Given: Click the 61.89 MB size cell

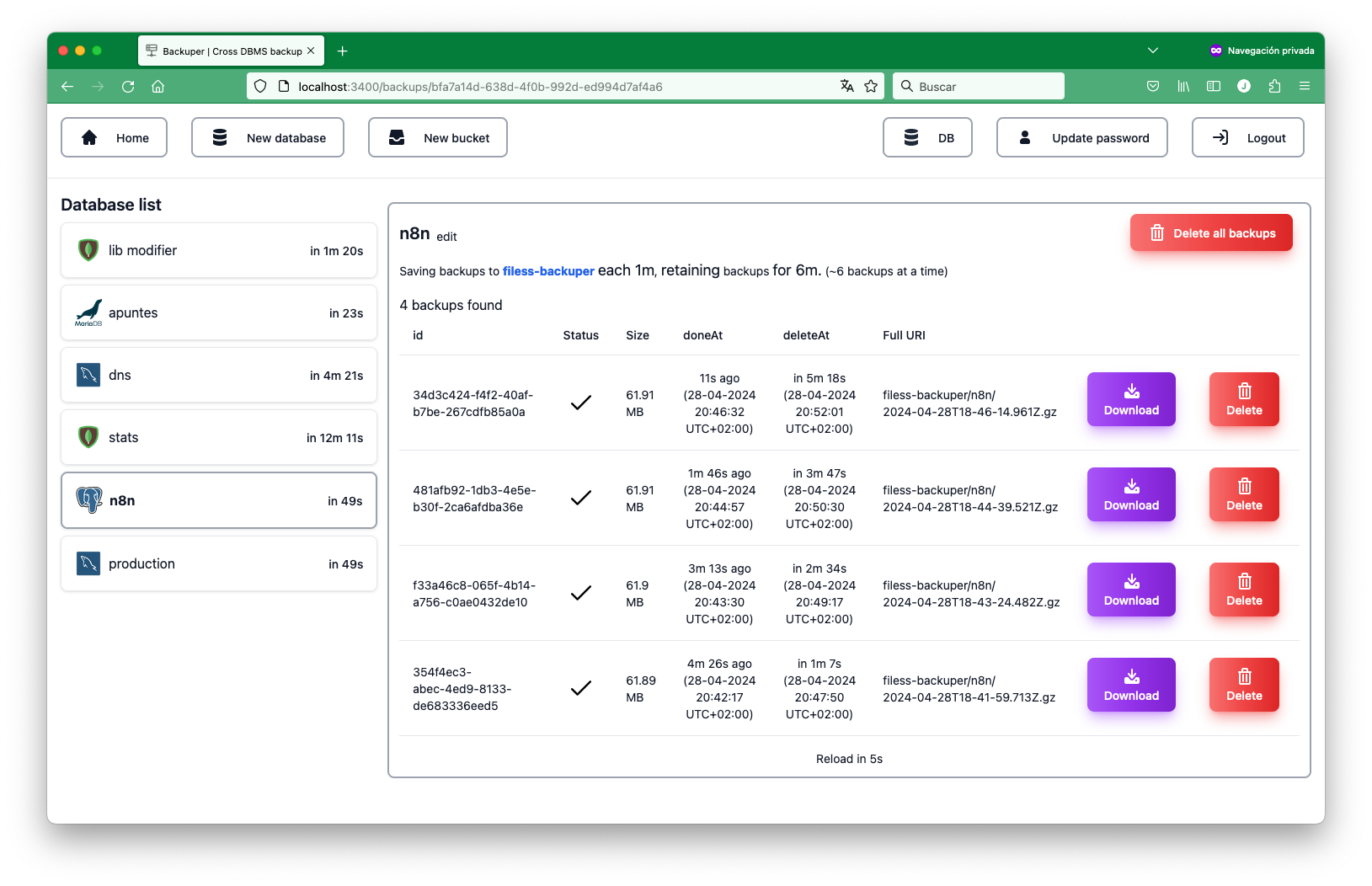Looking at the screenshot, I should (641, 689).
